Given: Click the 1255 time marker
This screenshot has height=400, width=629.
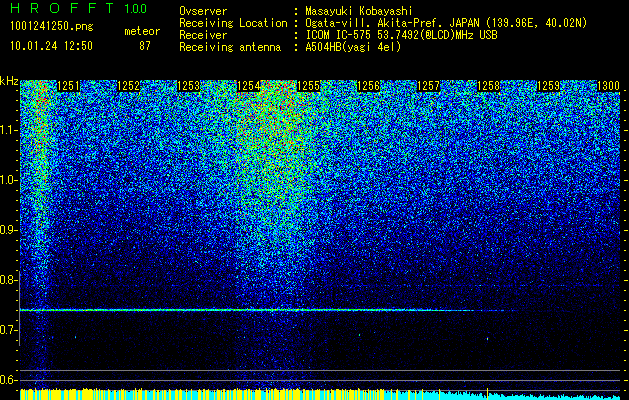Looking at the screenshot, I should click(308, 86).
